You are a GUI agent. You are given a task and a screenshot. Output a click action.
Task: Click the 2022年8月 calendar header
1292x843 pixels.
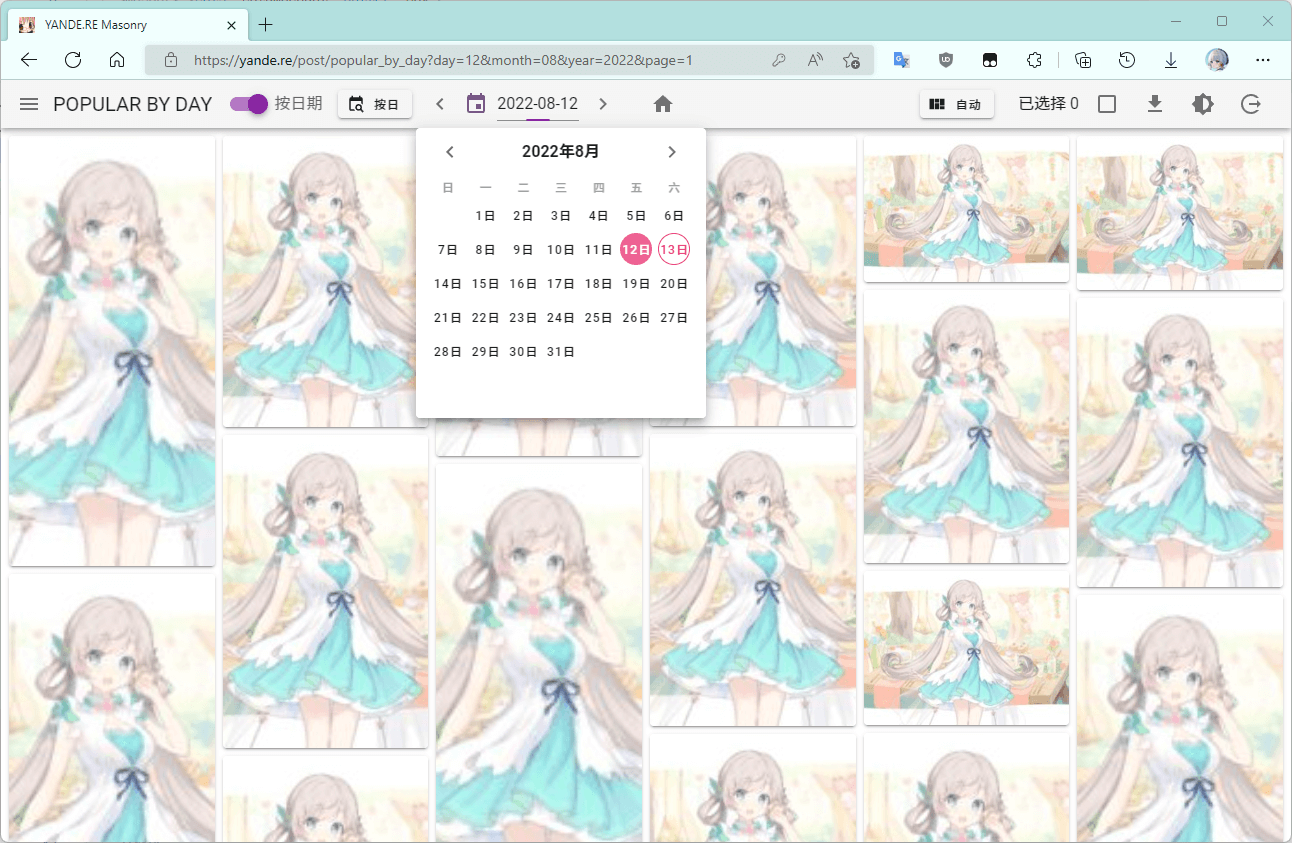(x=561, y=152)
